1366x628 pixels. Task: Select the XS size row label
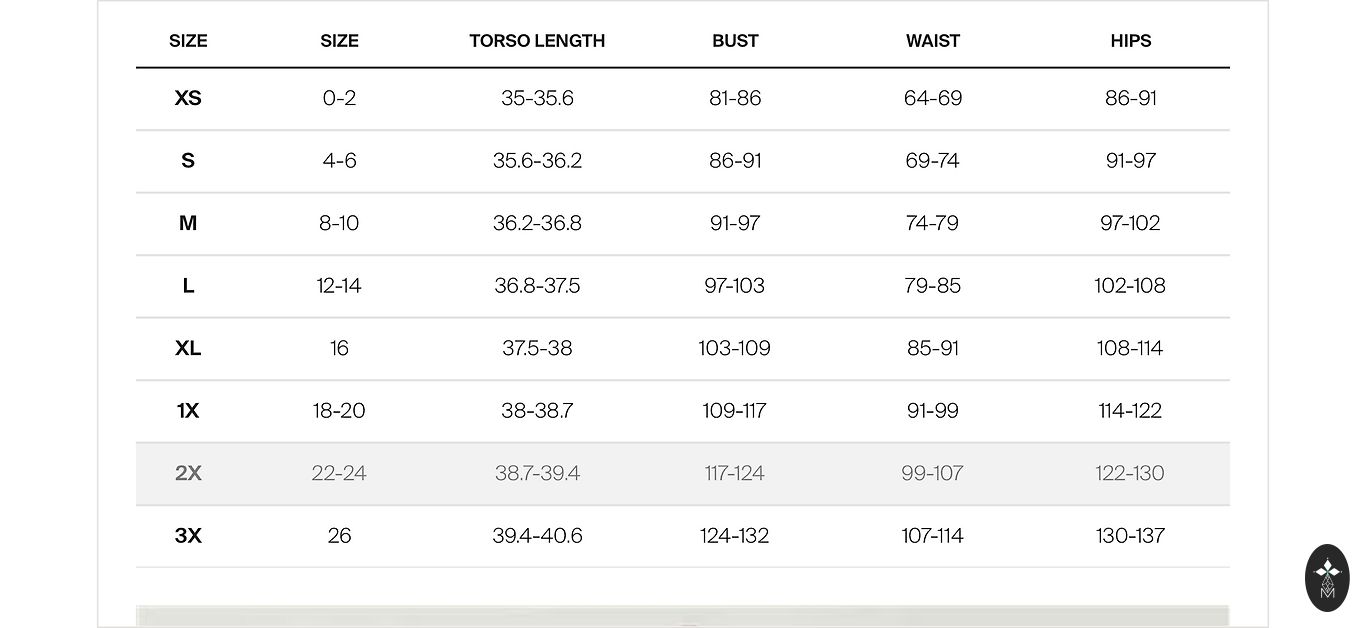[x=188, y=98]
